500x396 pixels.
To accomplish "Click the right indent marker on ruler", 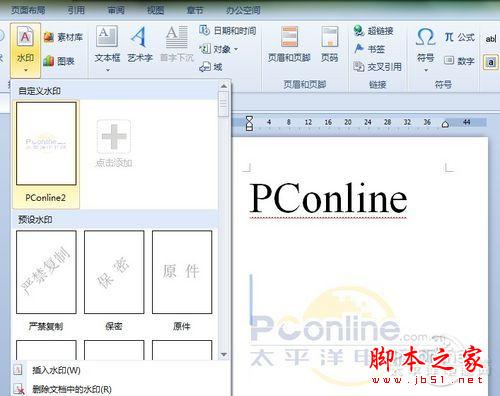I will (445, 124).
